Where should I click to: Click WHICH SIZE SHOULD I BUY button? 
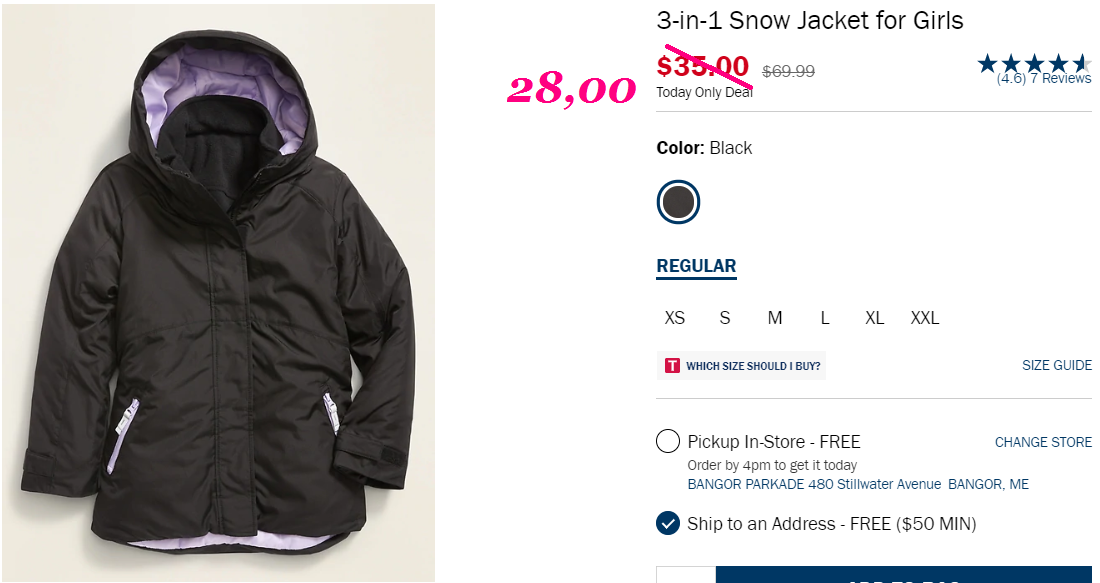click(742, 366)
